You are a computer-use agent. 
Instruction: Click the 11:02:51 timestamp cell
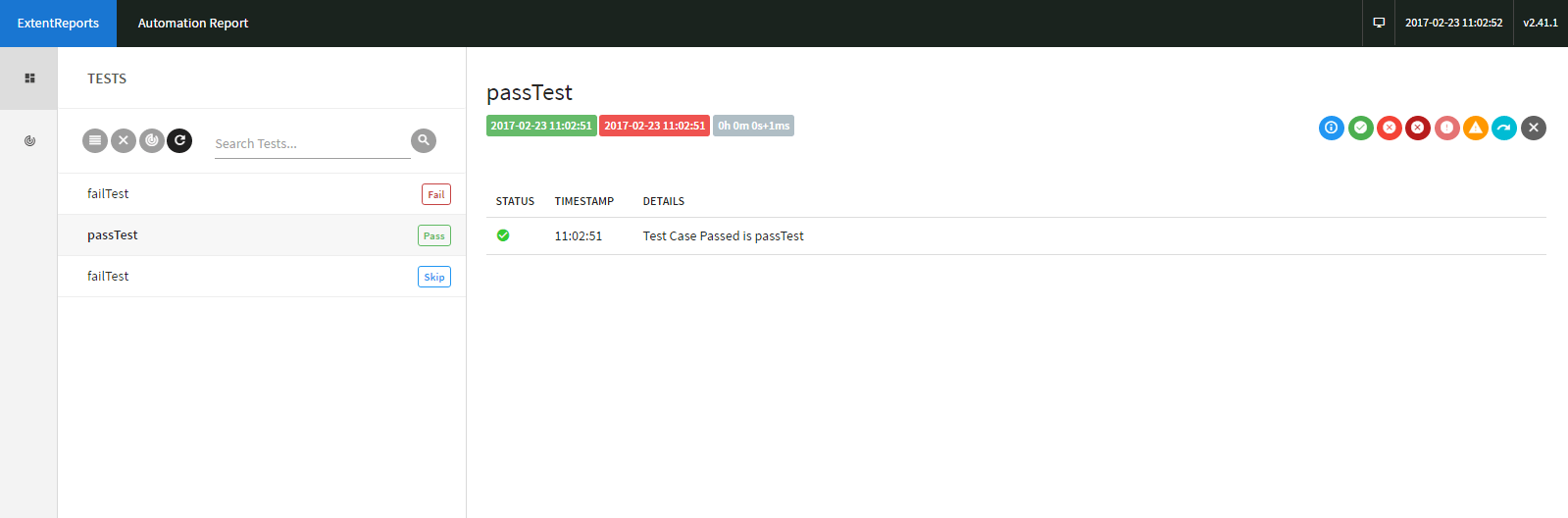tap(579, 236)
